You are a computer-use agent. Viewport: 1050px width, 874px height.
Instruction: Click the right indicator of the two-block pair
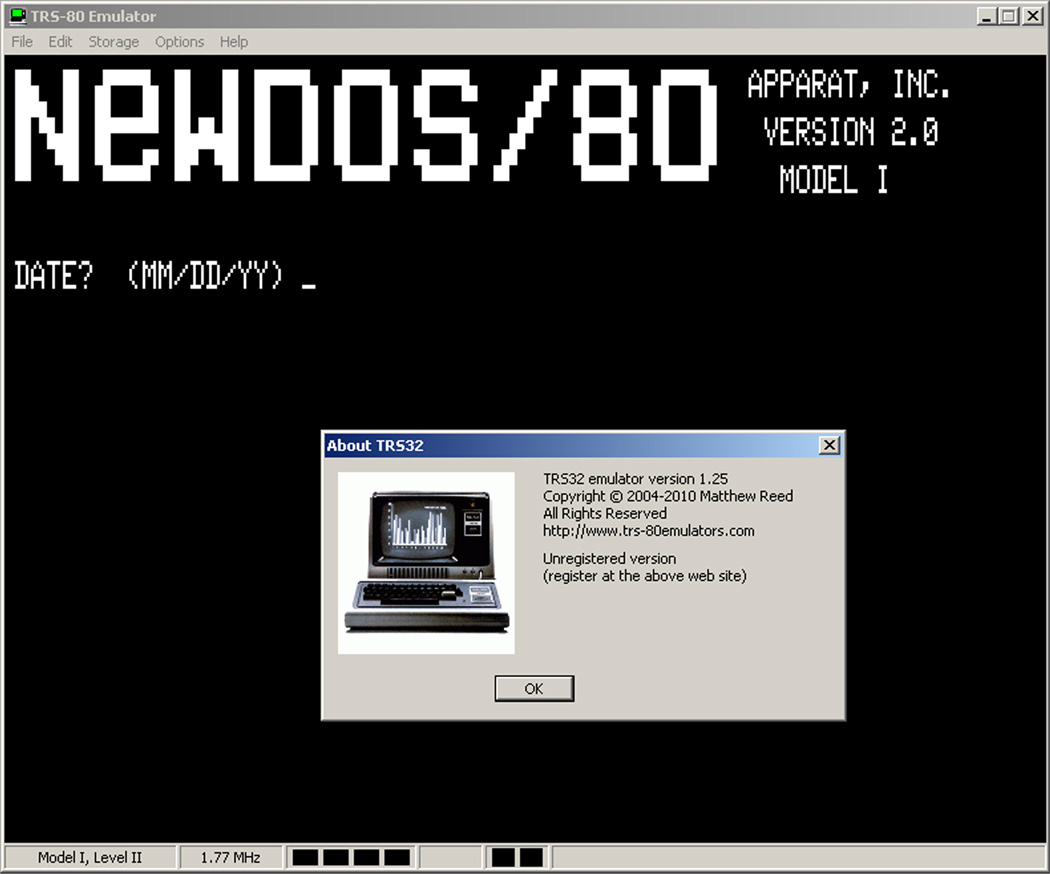pyautogui.click(x=531, y=857)
